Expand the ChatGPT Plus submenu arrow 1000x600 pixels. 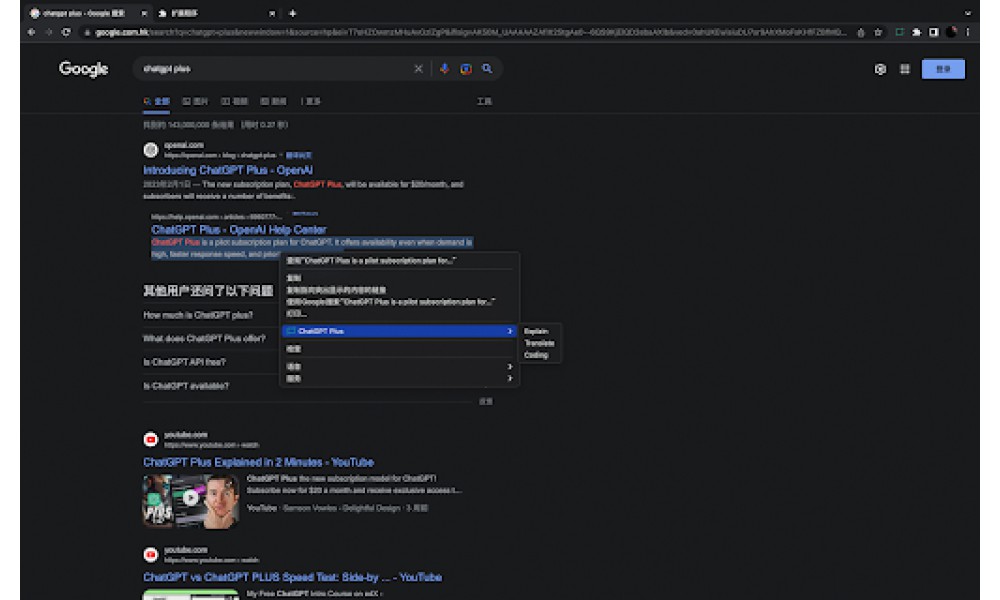pos(510,331)
